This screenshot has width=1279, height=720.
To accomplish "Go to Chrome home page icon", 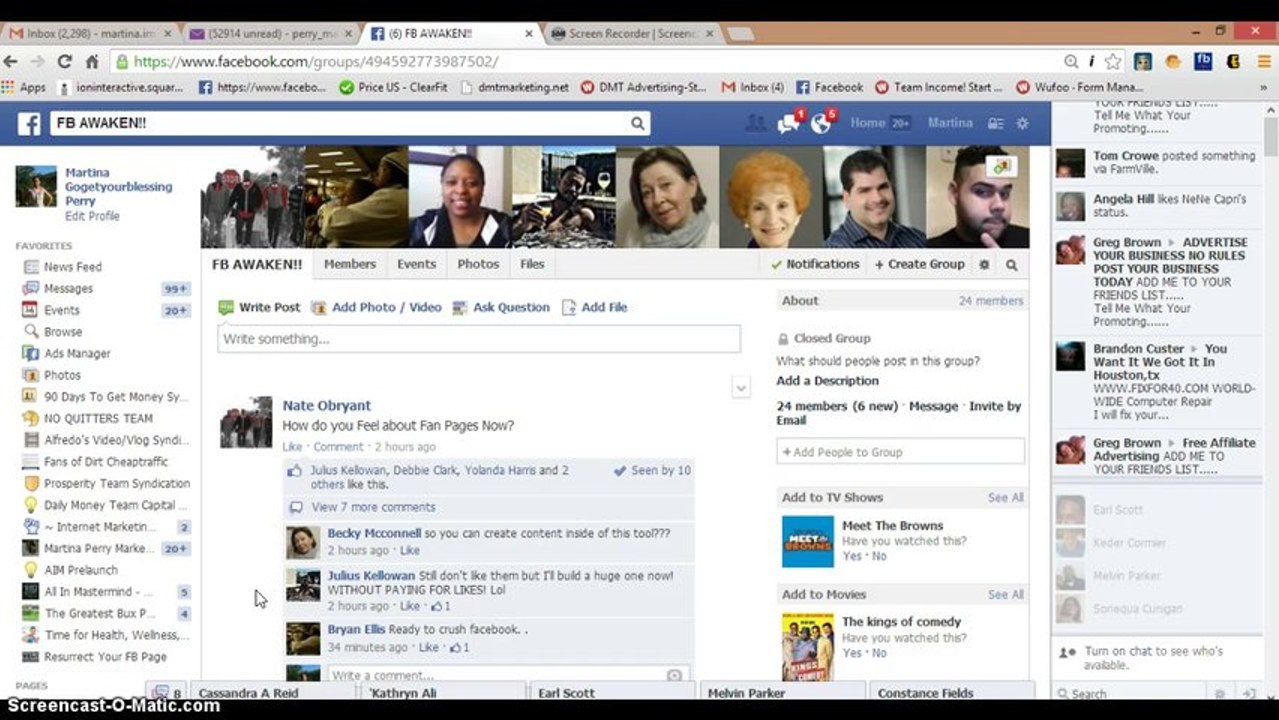I will point(91,61).
